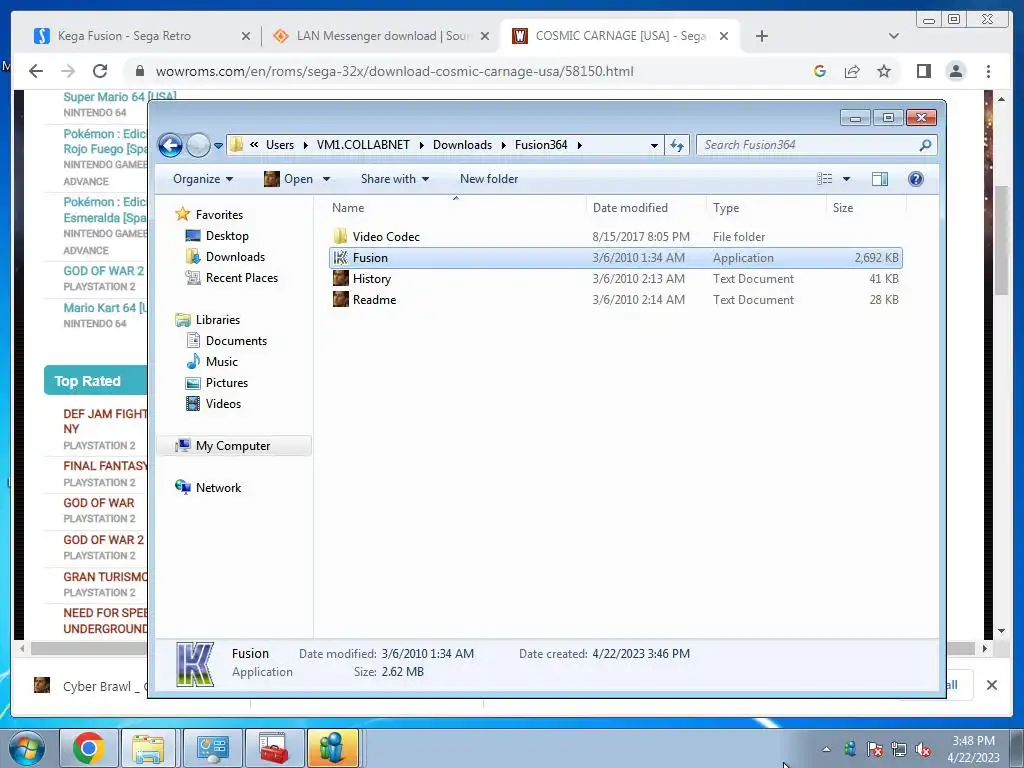Open a new Chrome tab
1024x768 pixels.
click(x=761, y=37)
